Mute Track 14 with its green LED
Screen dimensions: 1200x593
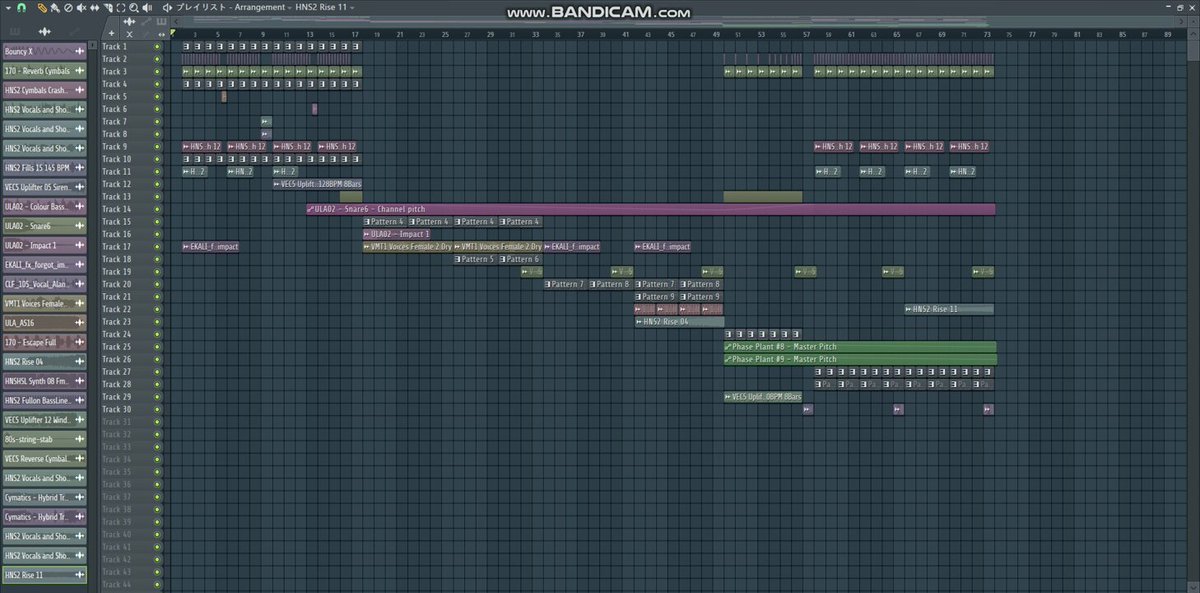[x=157, y=209]
